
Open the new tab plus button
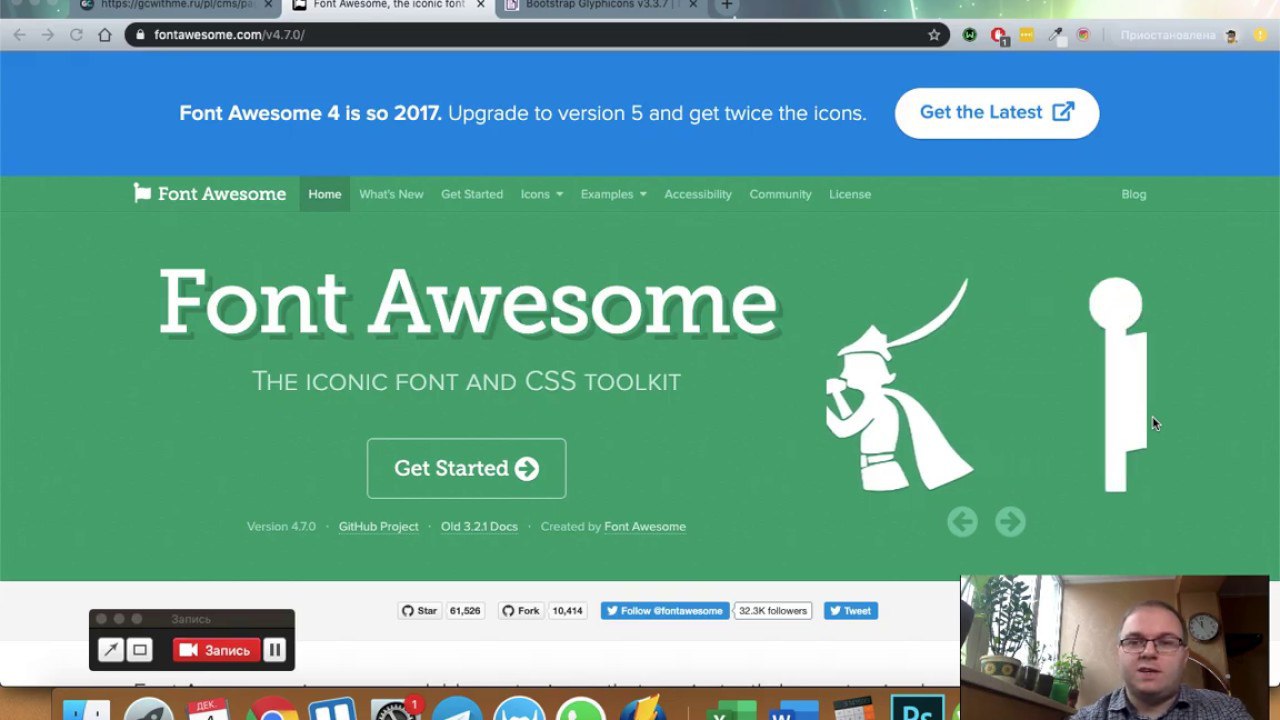(727, 5)
